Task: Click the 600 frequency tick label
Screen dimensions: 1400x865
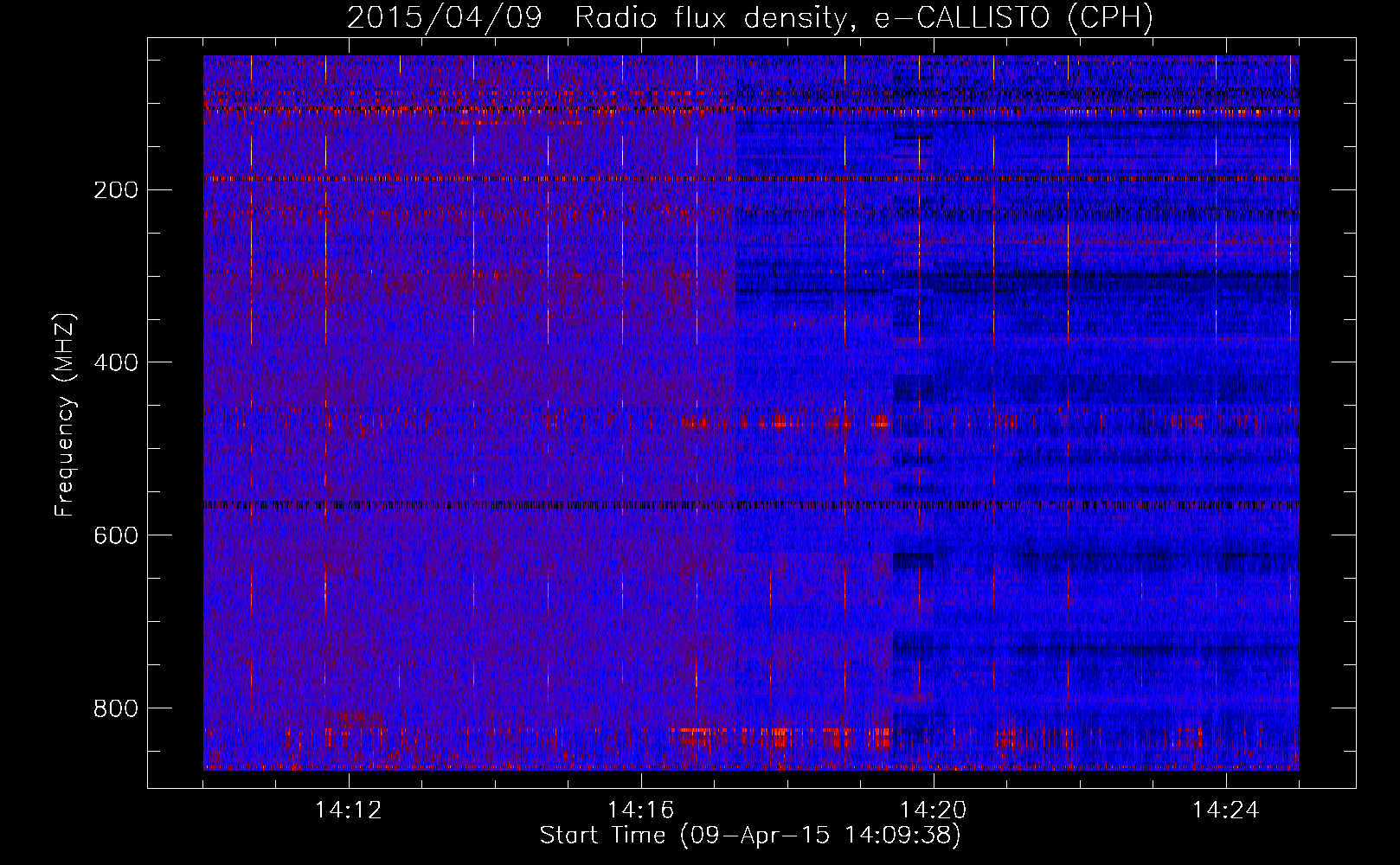Action: point(115,535)
